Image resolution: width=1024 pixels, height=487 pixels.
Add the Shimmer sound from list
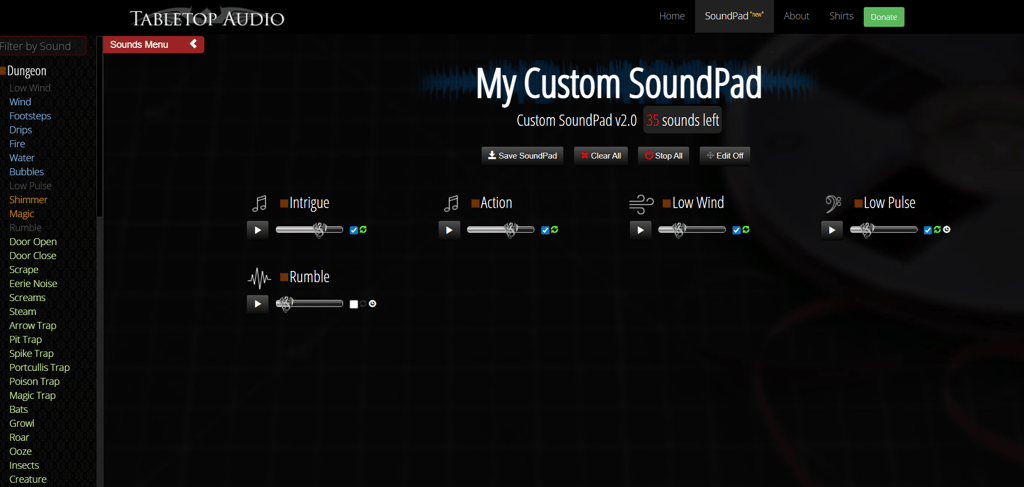pyautogui.click(x=28, y=200)
